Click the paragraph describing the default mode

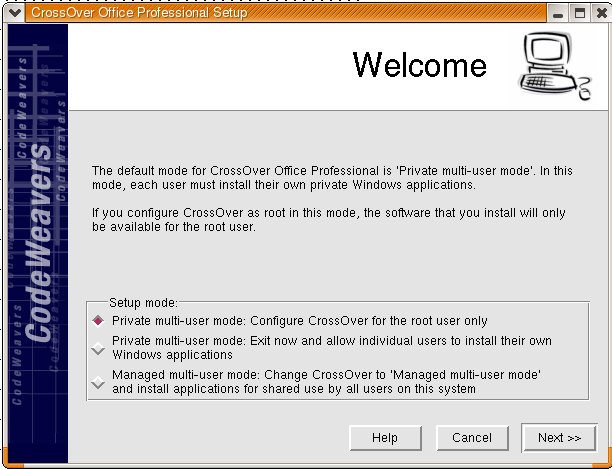coord(330,178)
